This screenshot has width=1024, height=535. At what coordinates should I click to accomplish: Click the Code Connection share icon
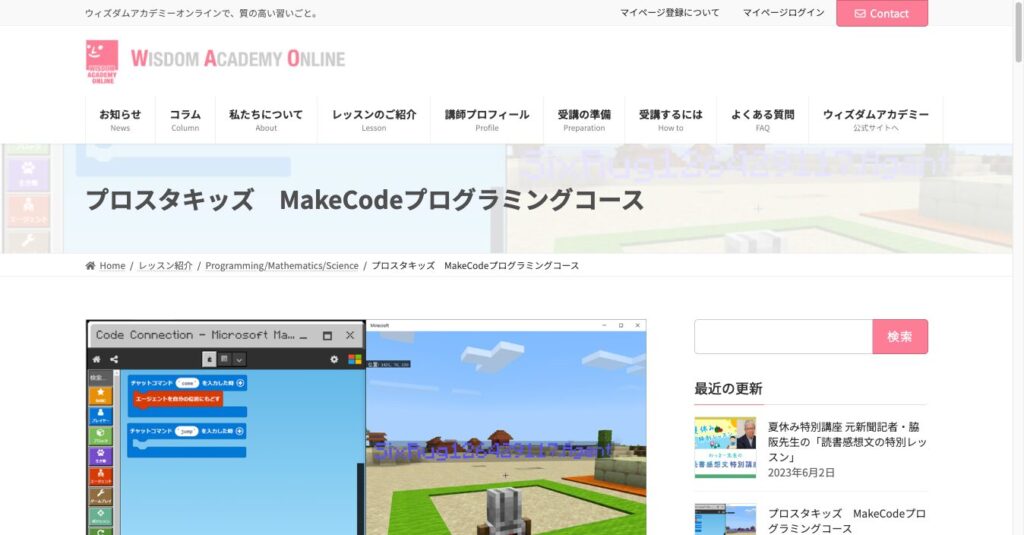tap(114, 359)
